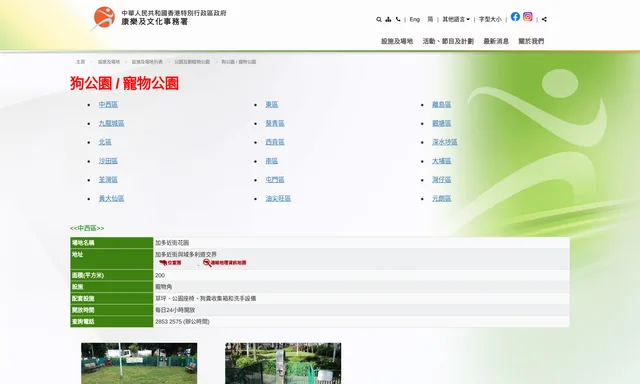Image resolution: width=640 pixels, height=384 pixels.
Task: Open the second photo with handwashing station
Action: [283, 363]
